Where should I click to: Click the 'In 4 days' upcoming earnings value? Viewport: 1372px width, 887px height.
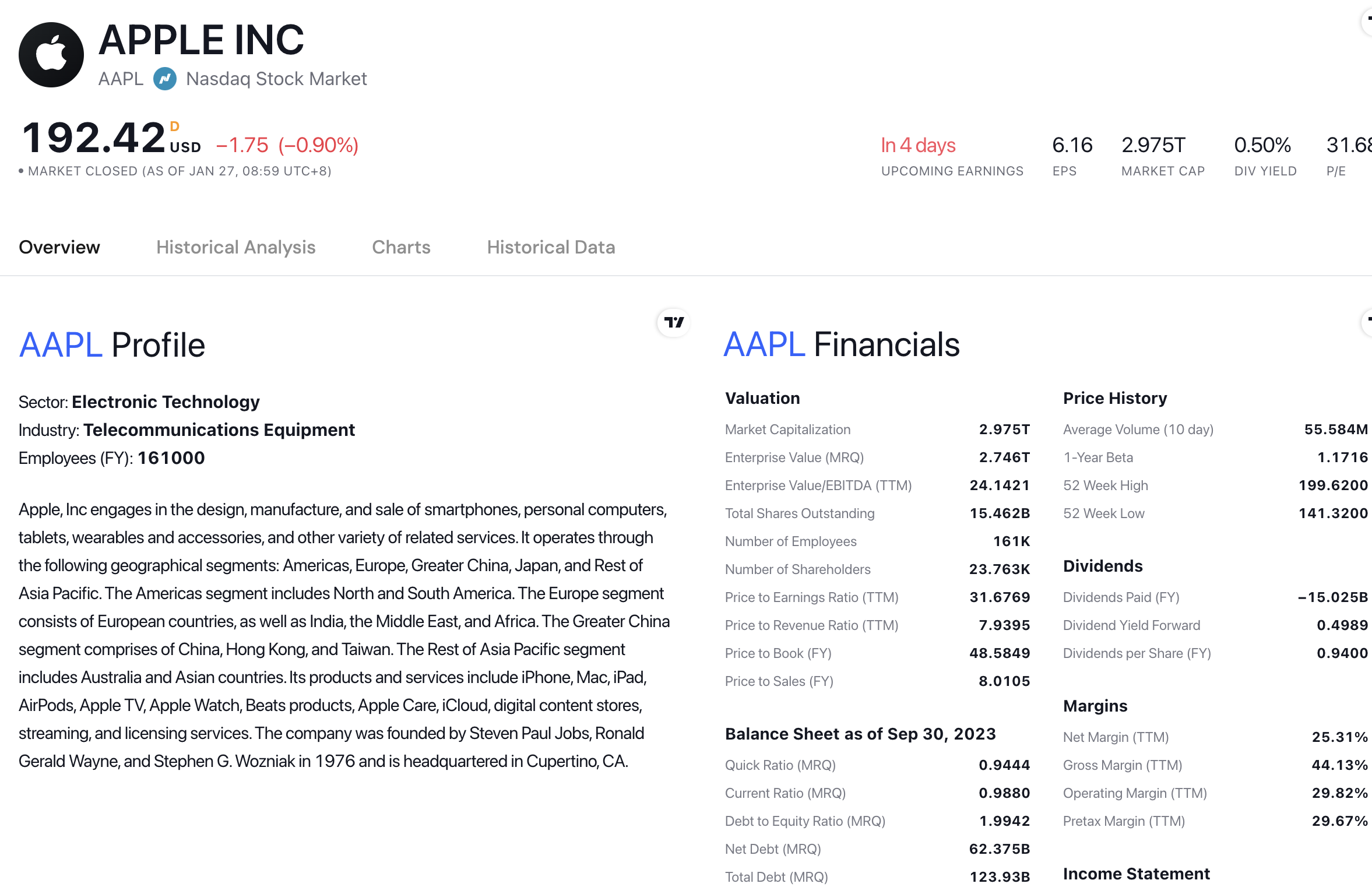918,145
